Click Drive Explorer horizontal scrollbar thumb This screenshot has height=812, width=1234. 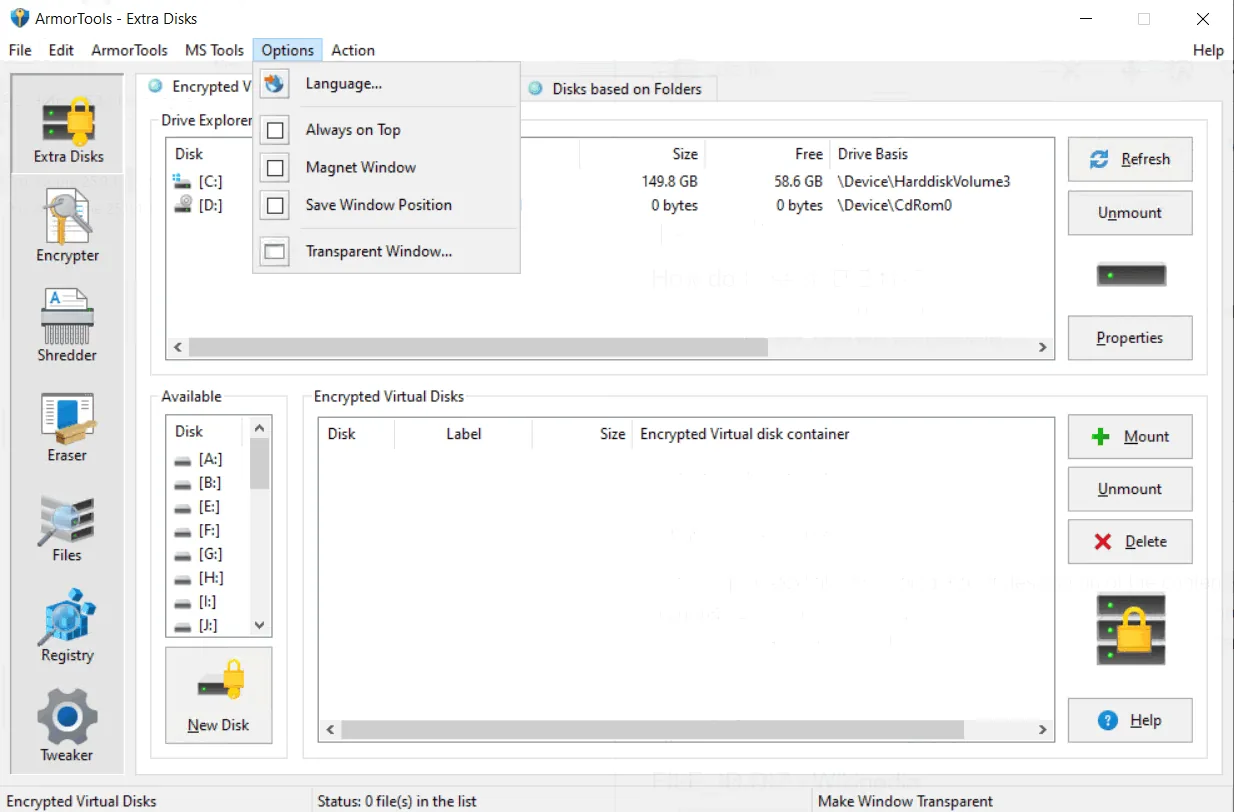[x=478, y=347]
